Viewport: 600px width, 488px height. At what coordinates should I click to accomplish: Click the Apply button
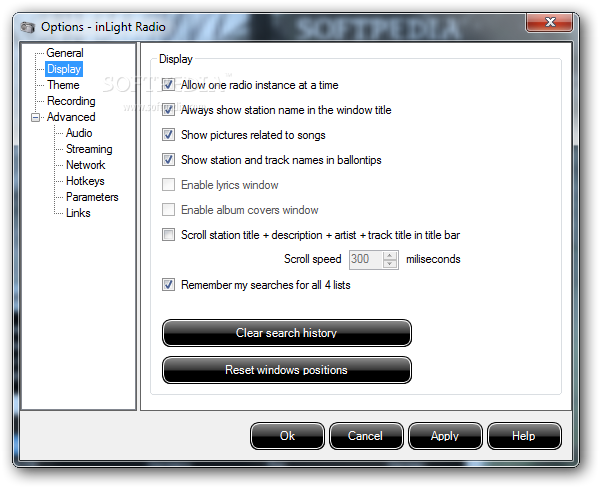[x=445, y=436]
